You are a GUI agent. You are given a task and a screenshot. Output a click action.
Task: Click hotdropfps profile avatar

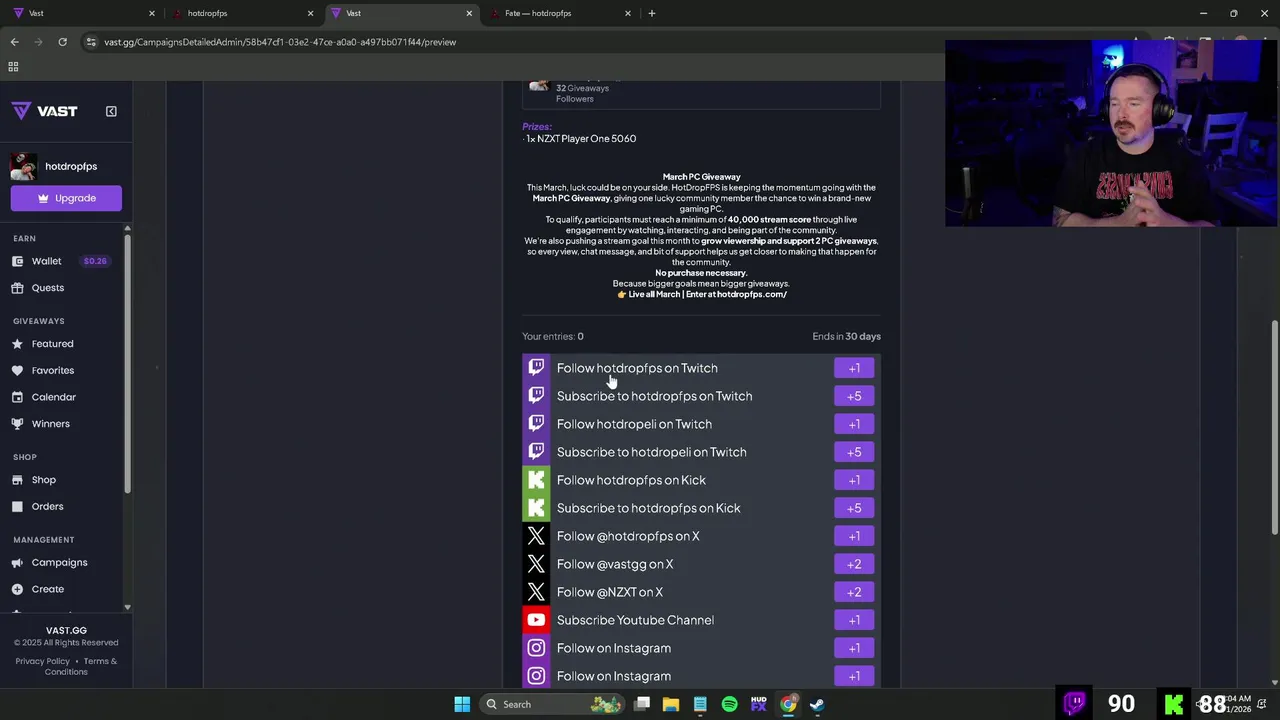click(x=24, y=166)
